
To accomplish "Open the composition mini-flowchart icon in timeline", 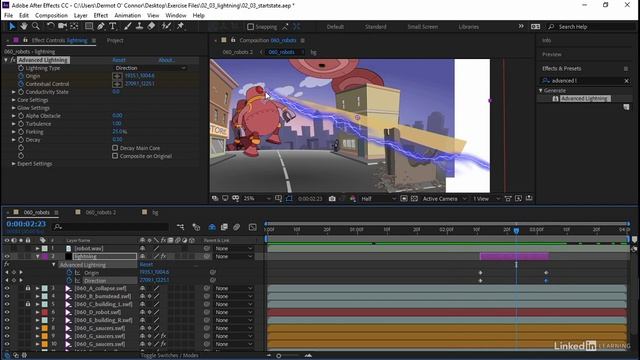I will (x=180, y=227).
